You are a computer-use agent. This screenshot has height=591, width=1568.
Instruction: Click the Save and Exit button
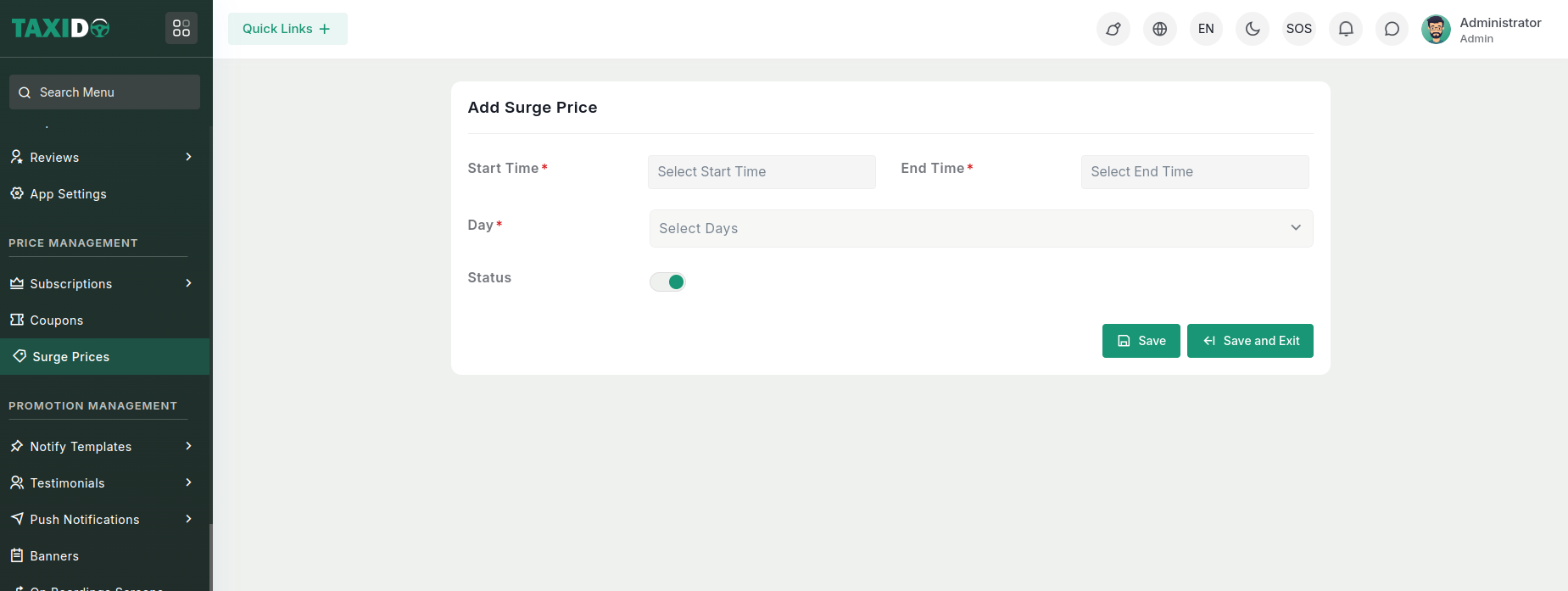click(1250, 341)
